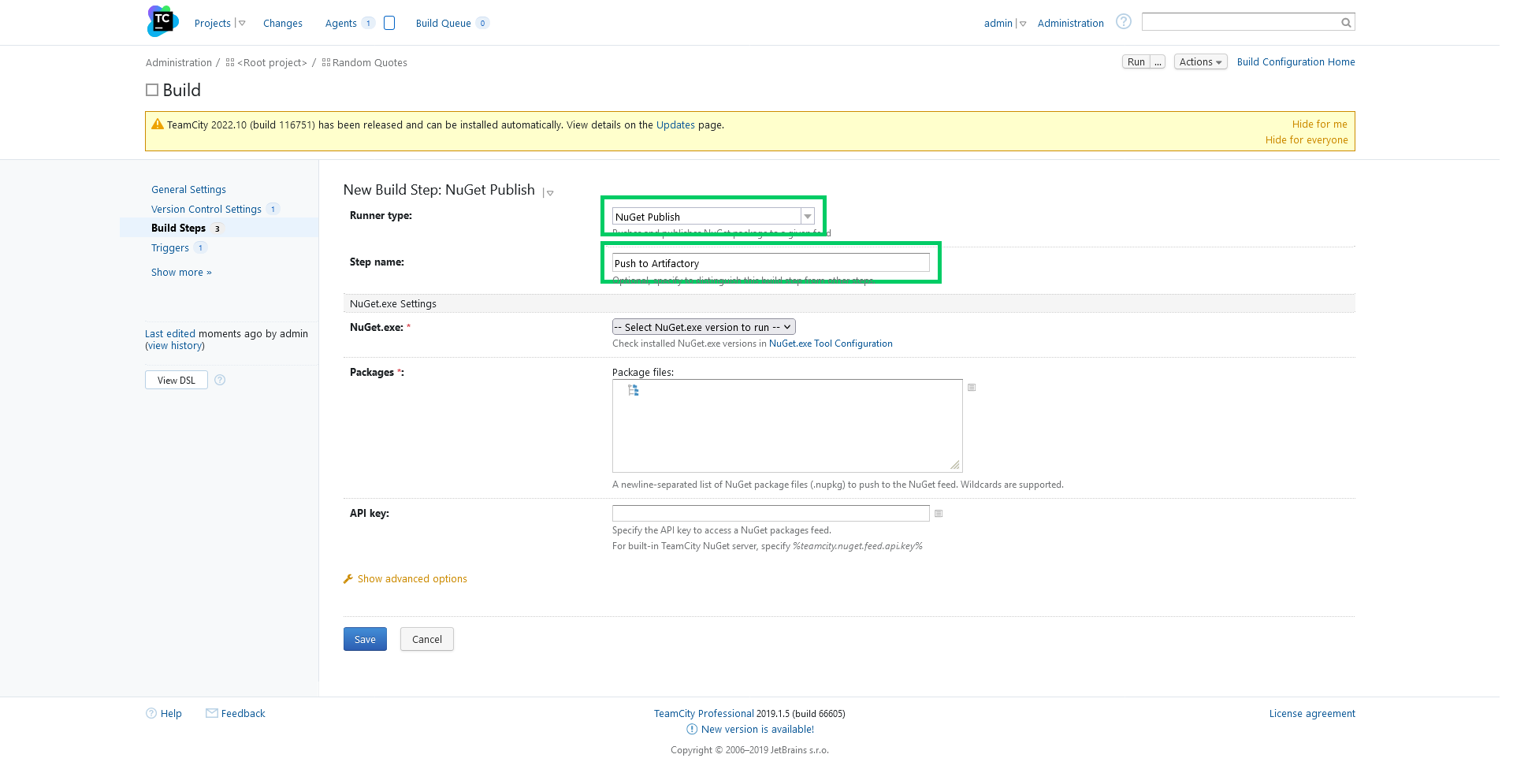This screenshot has width=1513, height=784.
Task: Open custom run dialog ellipsis button
Action: [x=1158, y=62]
